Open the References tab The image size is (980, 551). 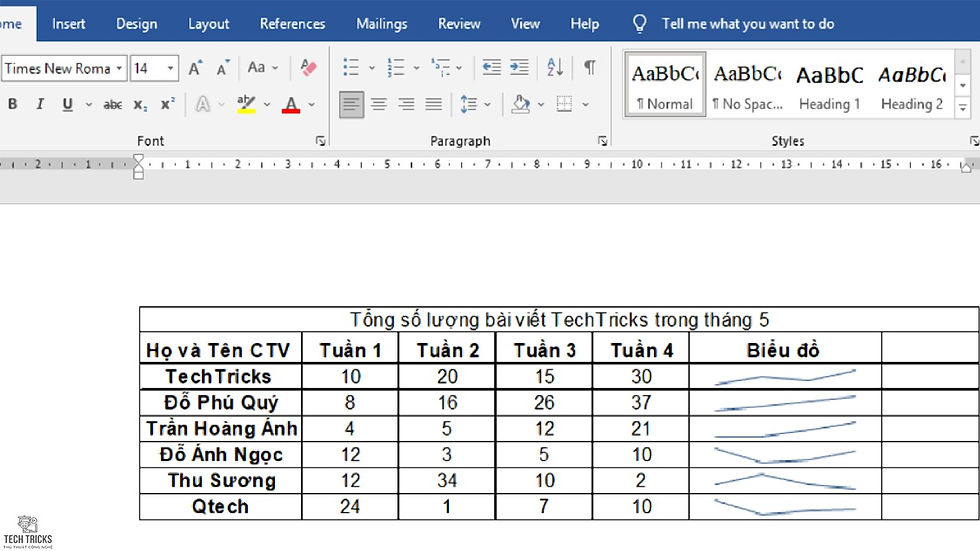point(292,24)
